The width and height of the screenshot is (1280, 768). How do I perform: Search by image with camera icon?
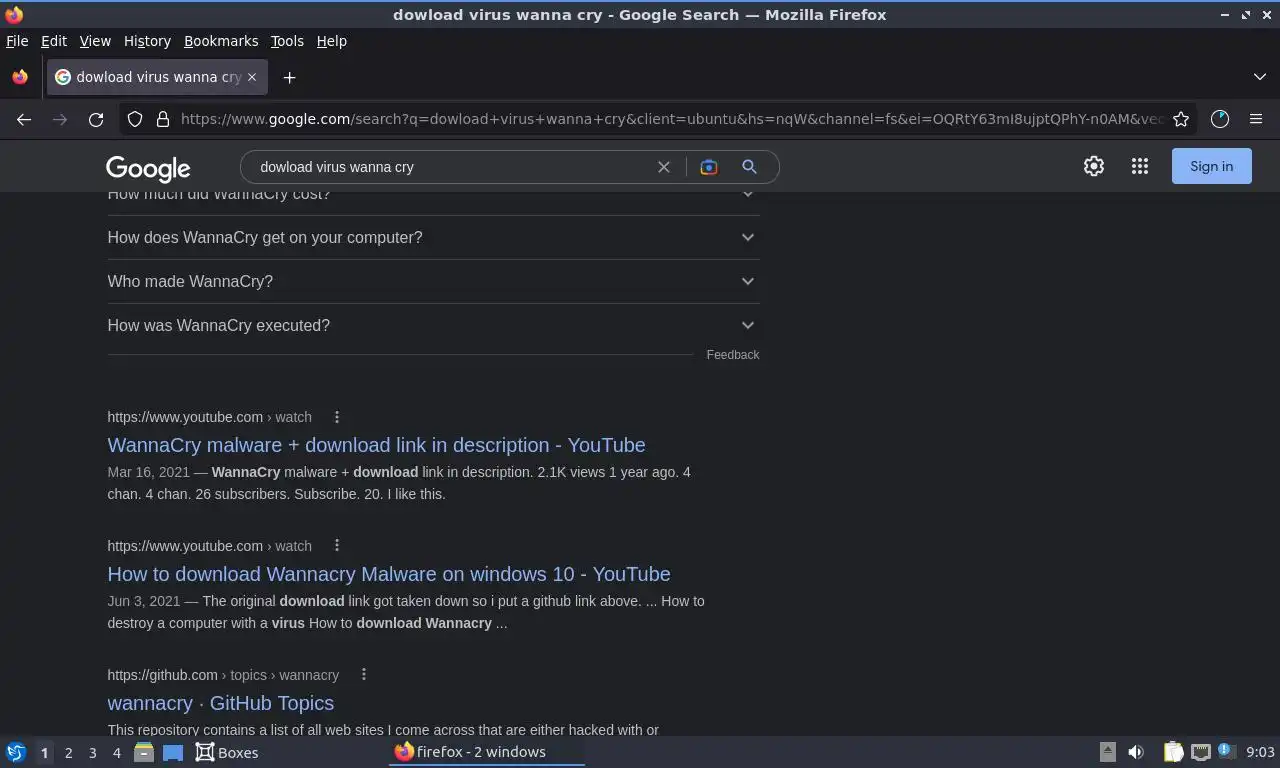pos(709,167)
